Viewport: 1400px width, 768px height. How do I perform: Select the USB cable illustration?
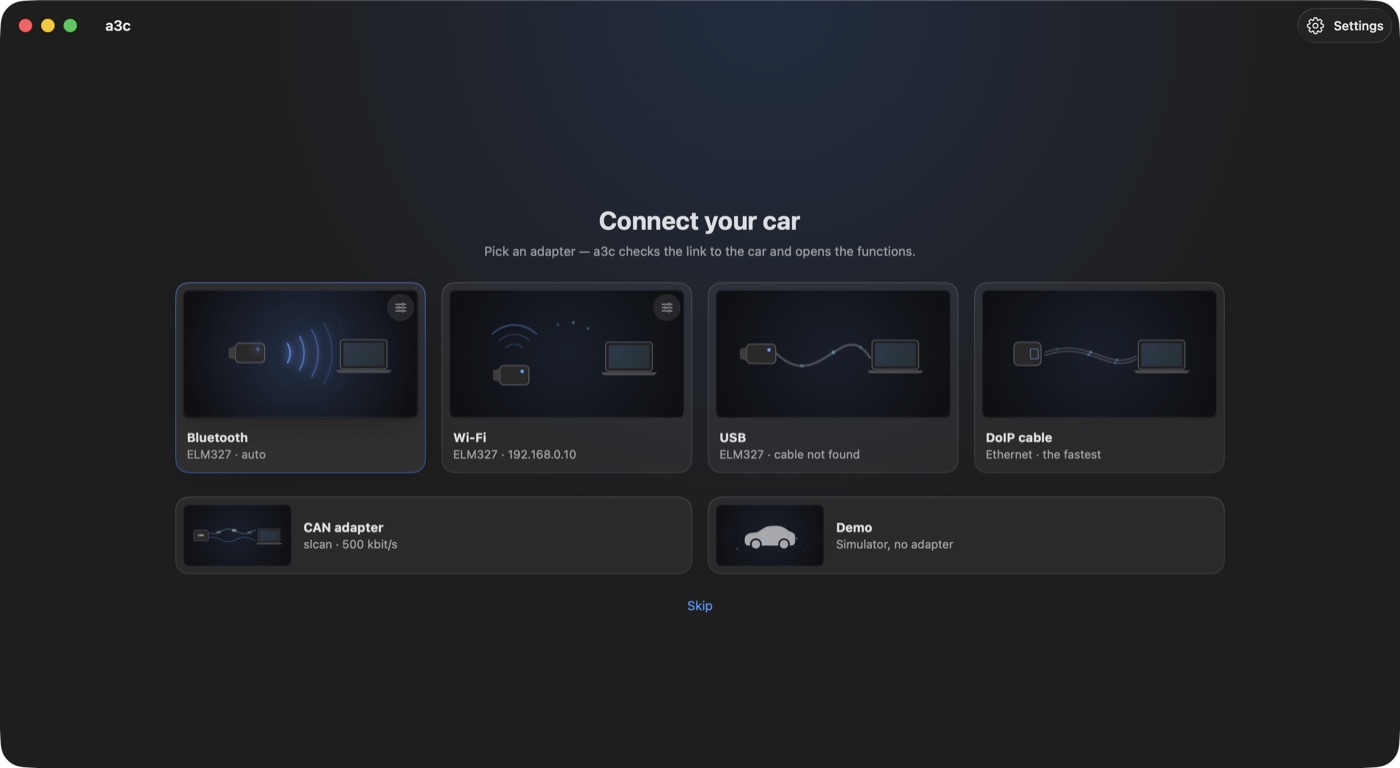[833, 354]
